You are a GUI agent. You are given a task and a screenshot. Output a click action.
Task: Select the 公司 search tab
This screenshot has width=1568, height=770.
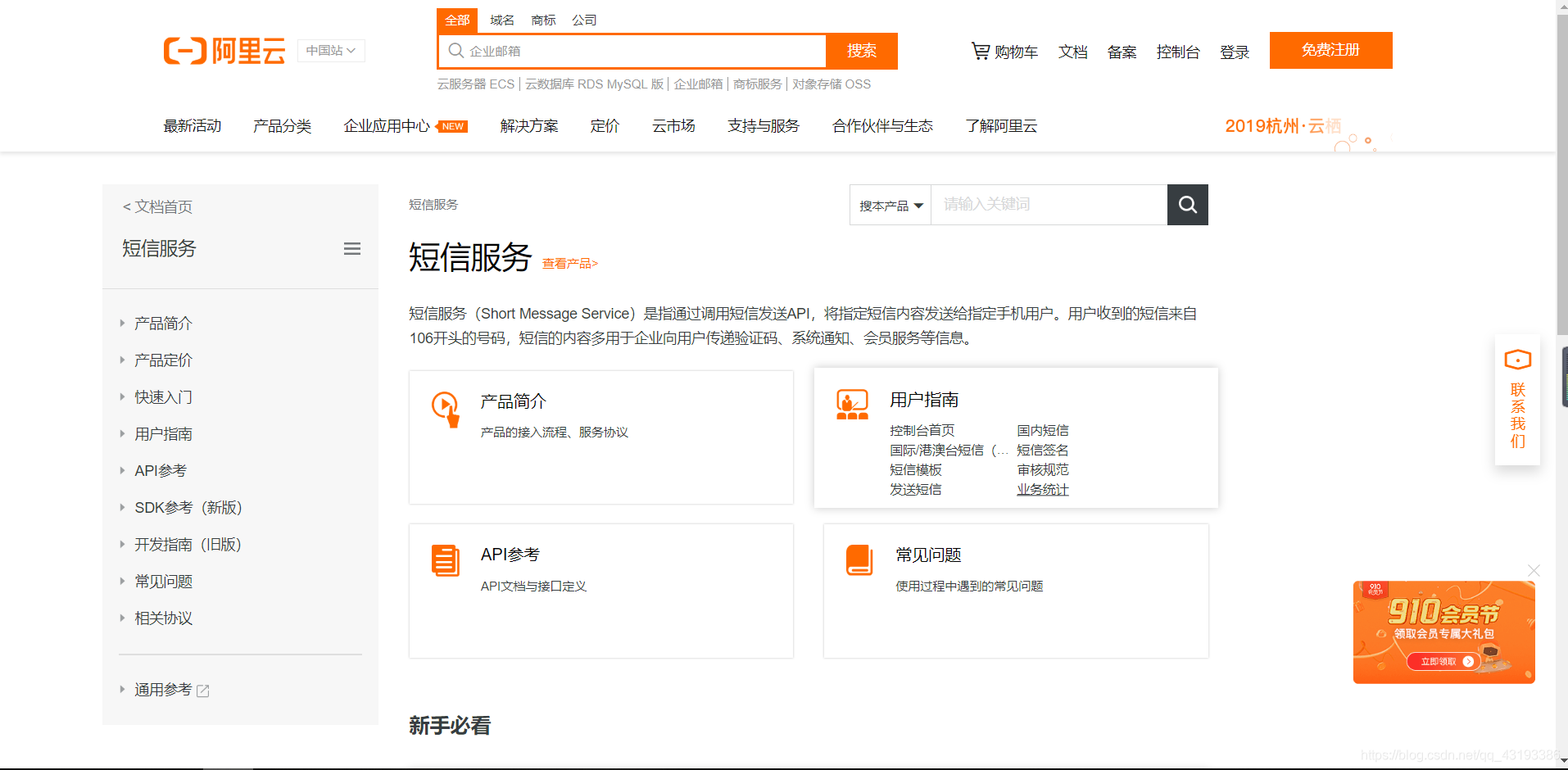tap(584, 20)
